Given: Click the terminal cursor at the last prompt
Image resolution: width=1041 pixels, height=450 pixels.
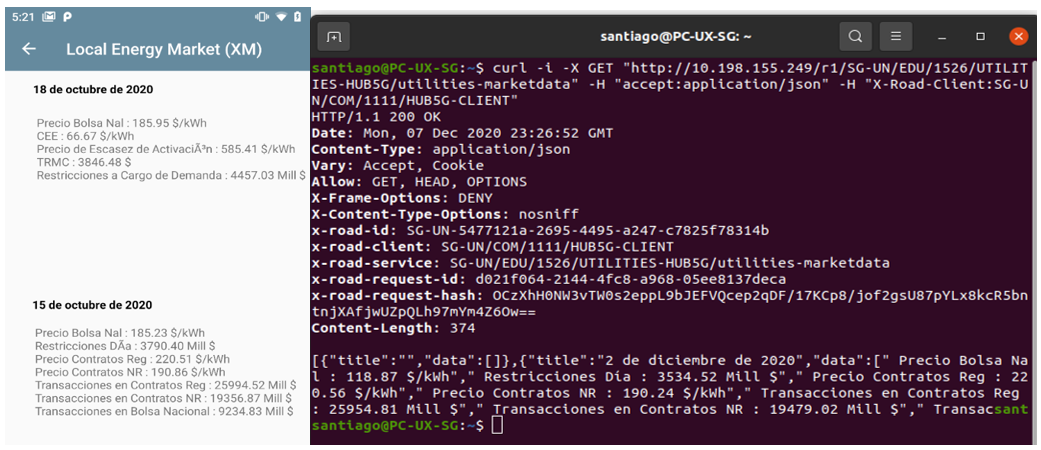Looking at the screenshot, I should (x=498, y=426).
